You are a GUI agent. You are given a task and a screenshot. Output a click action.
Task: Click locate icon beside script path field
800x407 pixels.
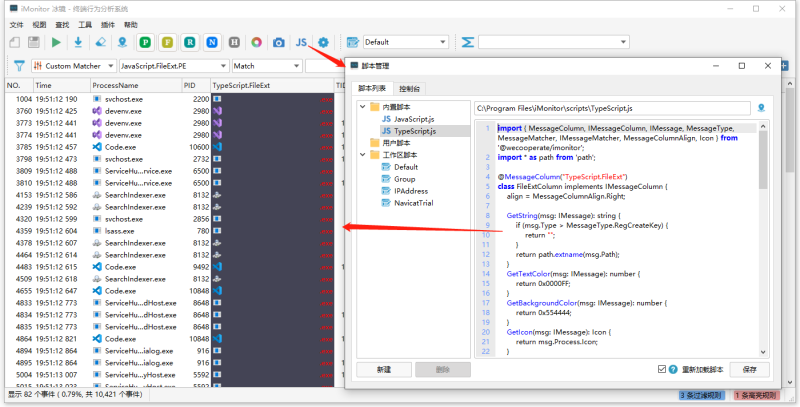click(761, 108)
